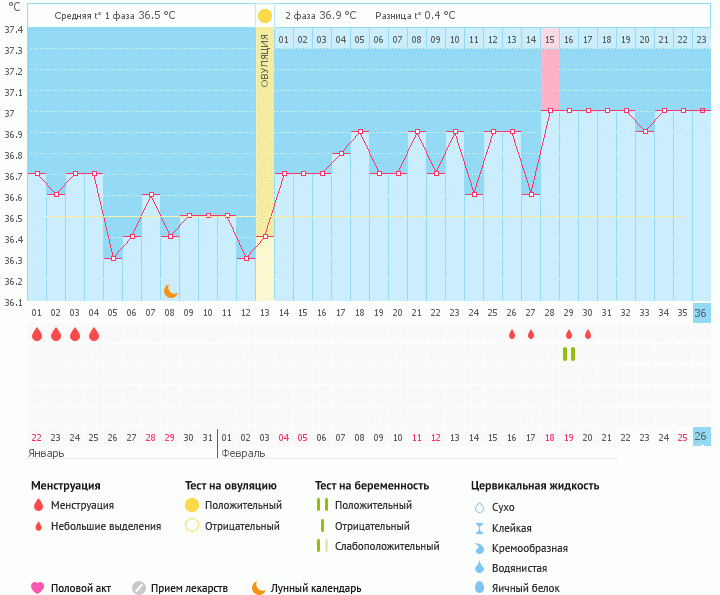Image resolution: width=720 pixels, height=595 pixels.
Task: Click the dry cervical fluid legend icon
Action: pyautogui.click(x=479, y=507)
